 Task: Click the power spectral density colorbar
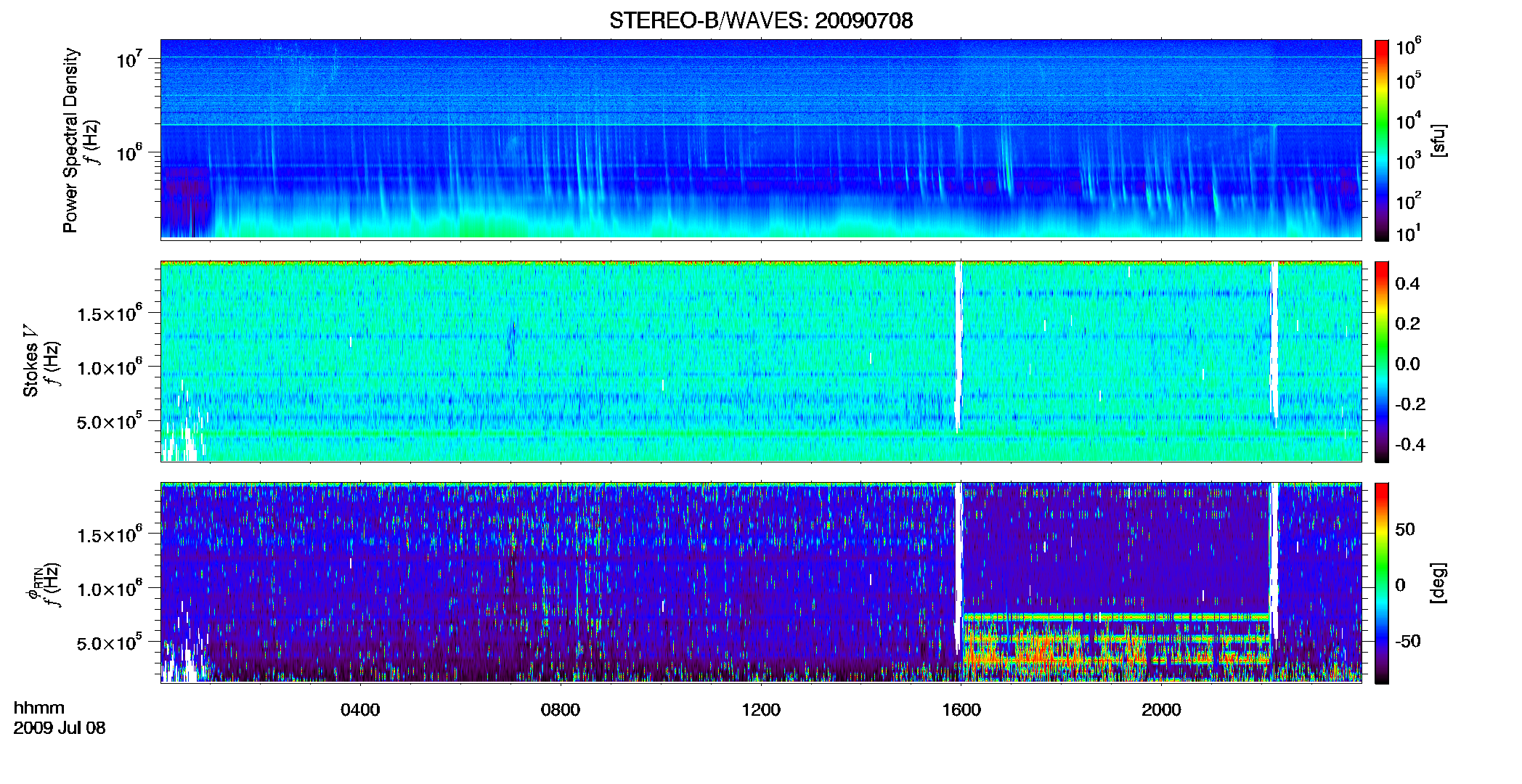(x=1381, y=140)
